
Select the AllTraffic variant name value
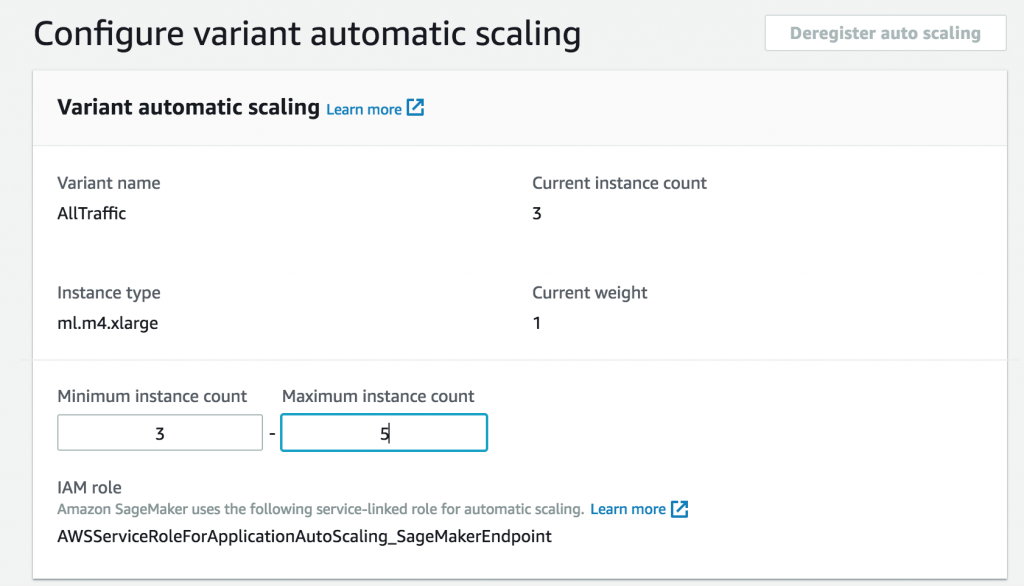92,213
